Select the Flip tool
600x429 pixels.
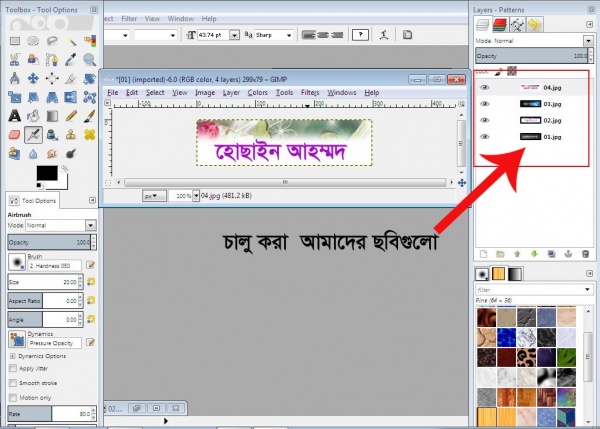pyautogui.click(x=71, y=97)
